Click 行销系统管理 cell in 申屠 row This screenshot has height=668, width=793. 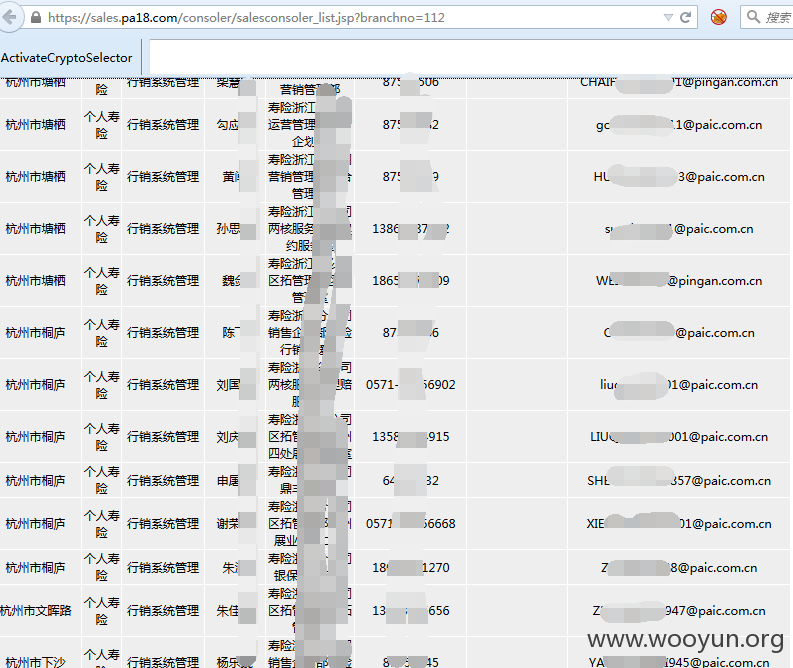click(163, 480)
